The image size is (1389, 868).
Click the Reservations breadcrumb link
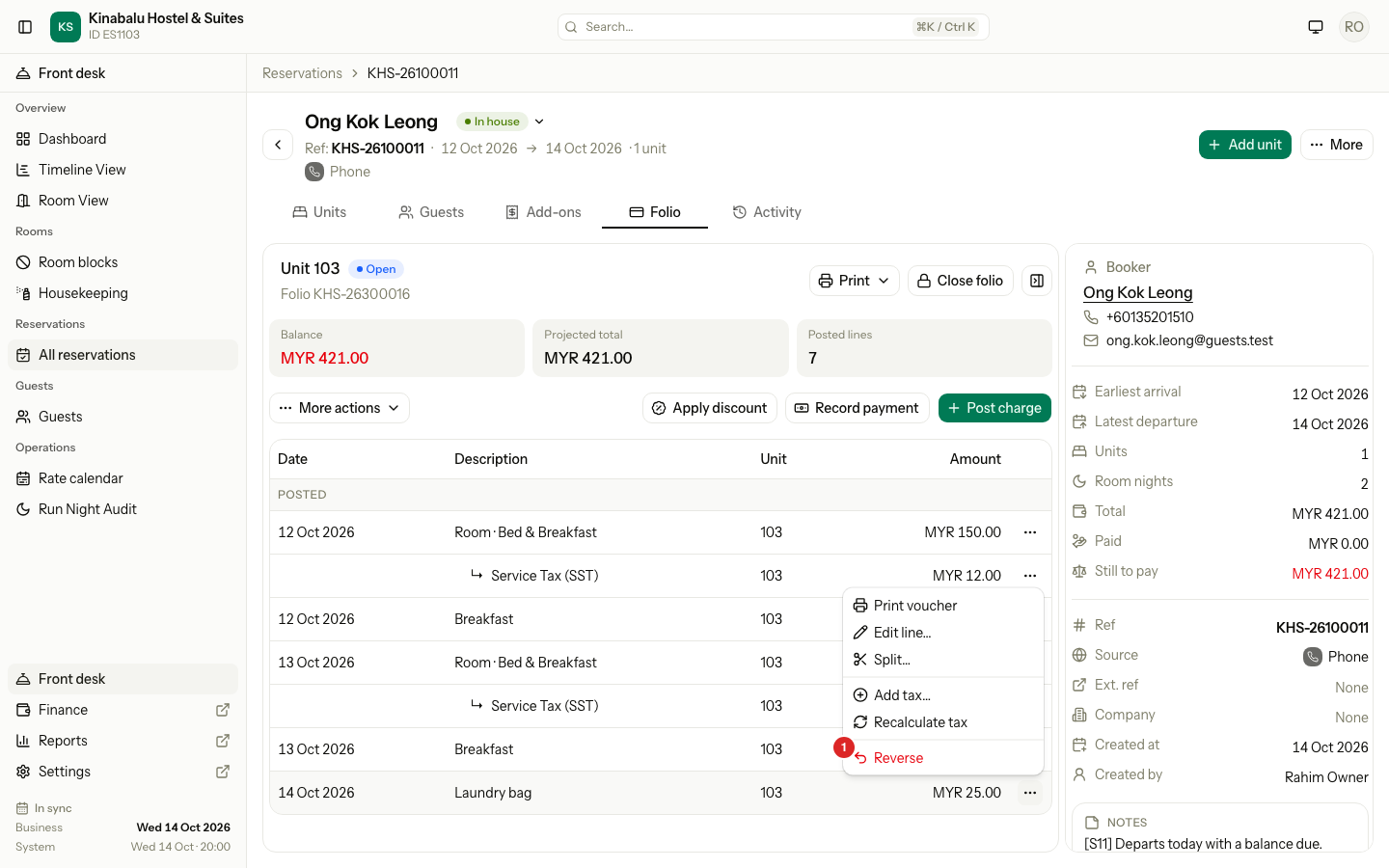(302, 73)
